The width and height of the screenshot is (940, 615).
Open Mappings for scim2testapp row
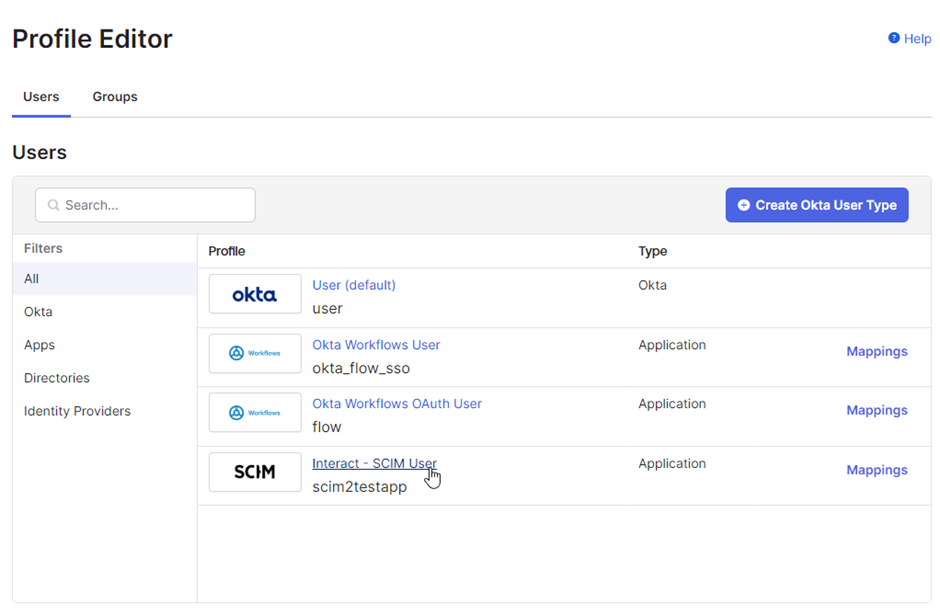tap(876, 470)
